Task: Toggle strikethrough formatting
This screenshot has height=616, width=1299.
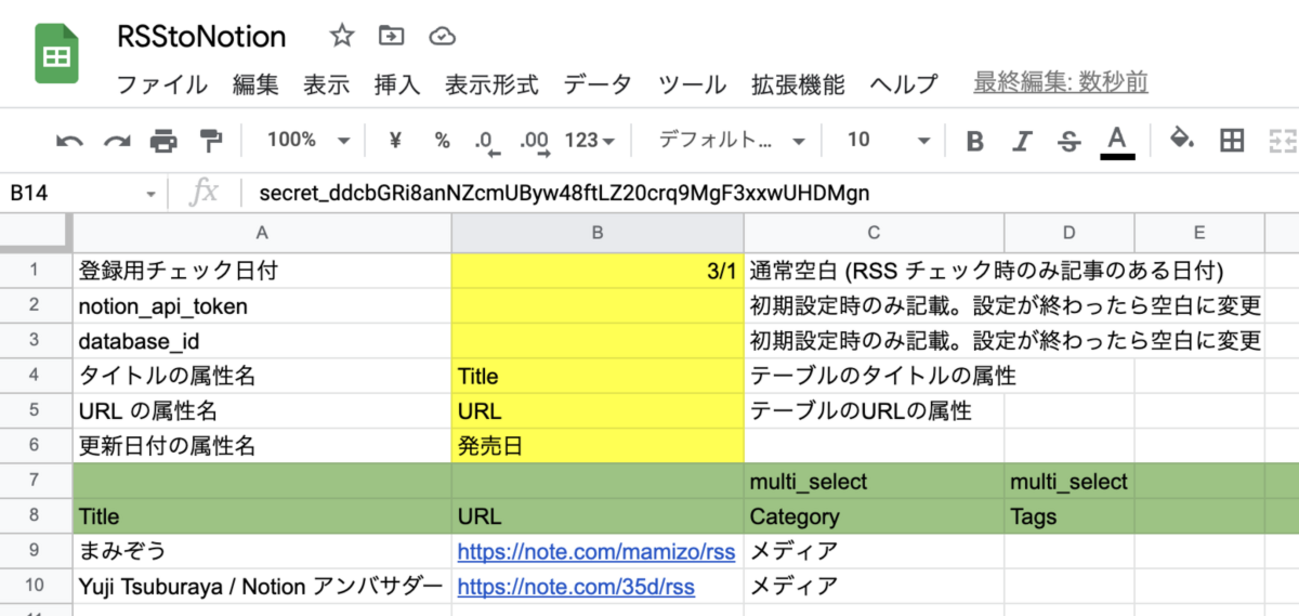Action: click(1069, 141)
